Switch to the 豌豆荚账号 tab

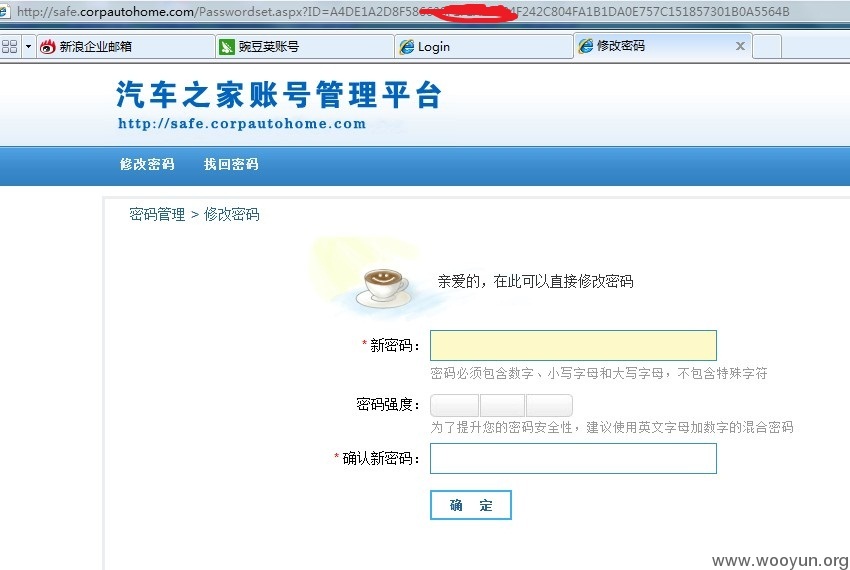coord(305,47)
